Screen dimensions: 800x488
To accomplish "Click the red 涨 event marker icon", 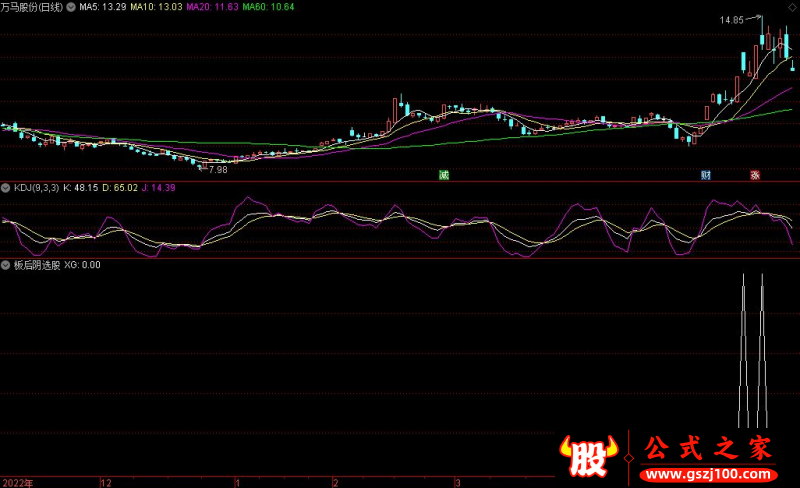I will point(755,175).
